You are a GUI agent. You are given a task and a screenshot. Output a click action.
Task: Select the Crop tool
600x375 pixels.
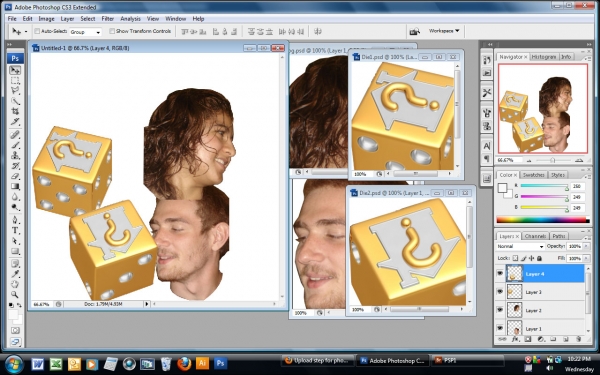click(15, 111)
